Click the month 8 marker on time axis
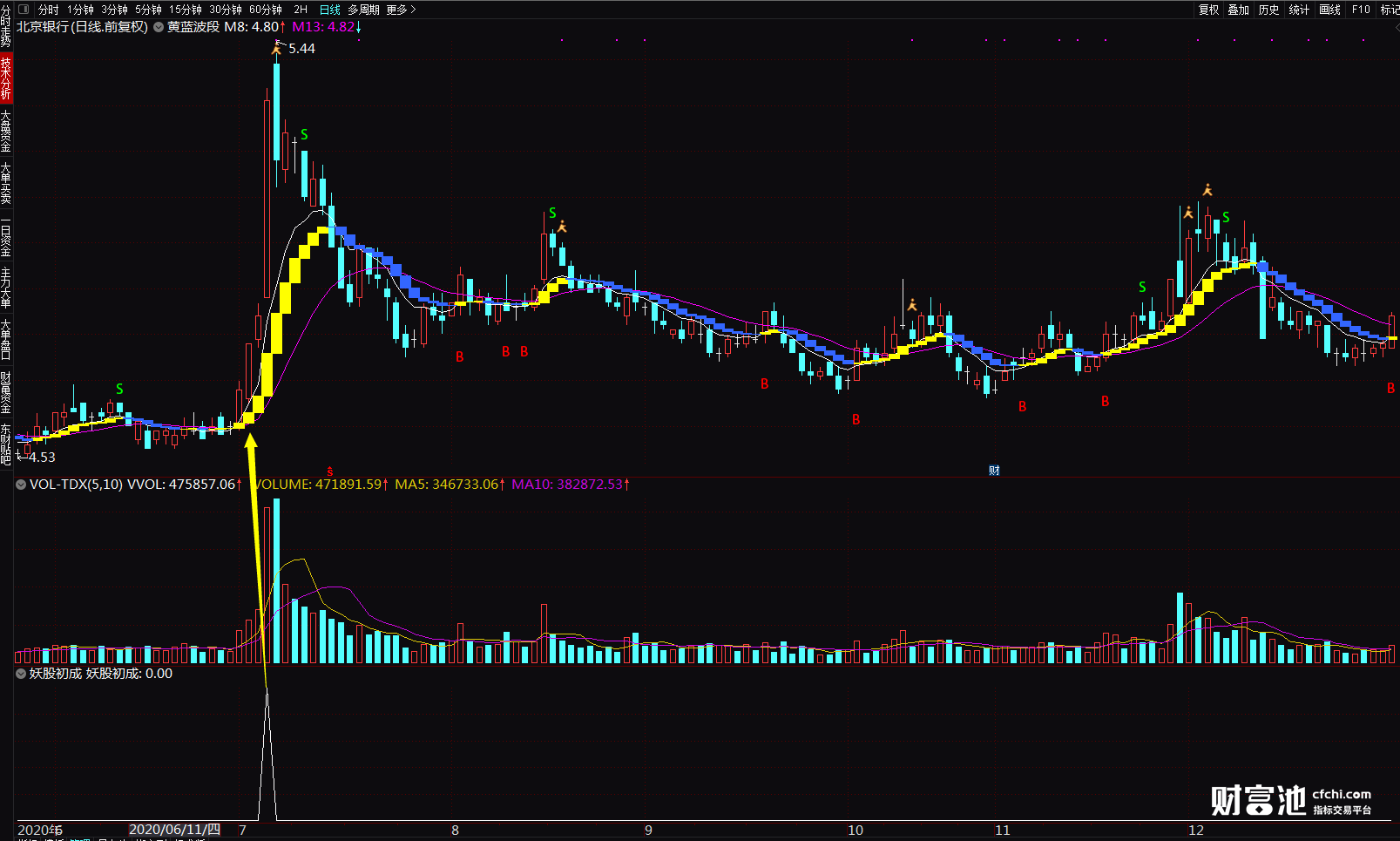This screenshot has height=841, width=1400. (455, 831)
